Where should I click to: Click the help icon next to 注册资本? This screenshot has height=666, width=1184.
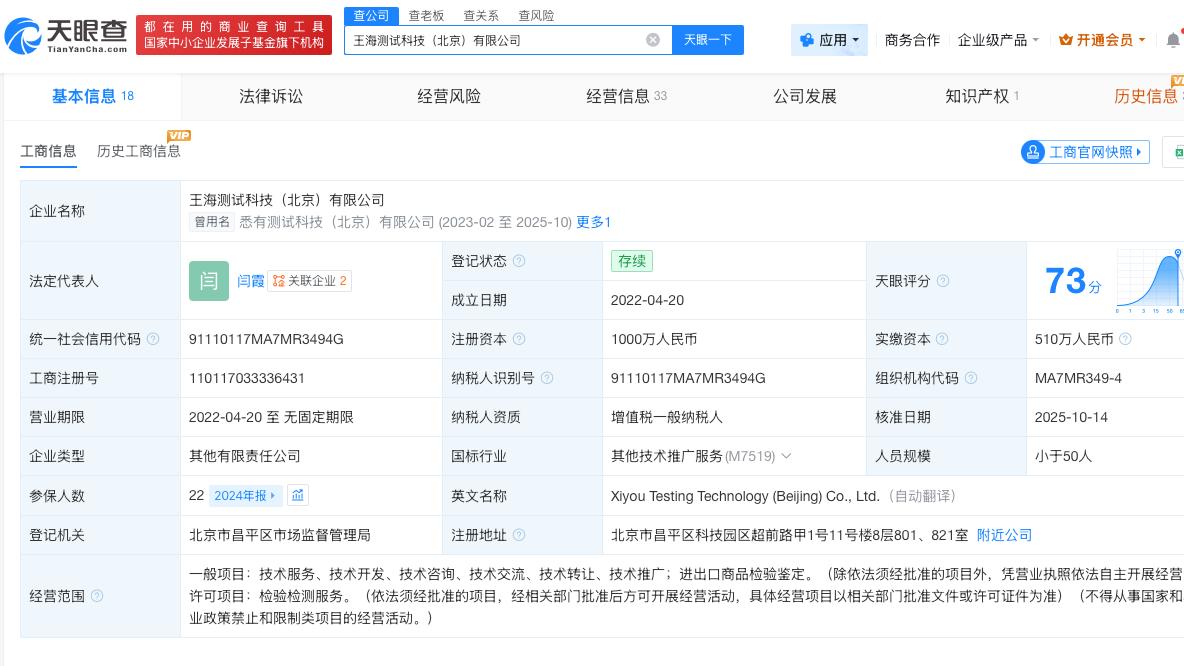519,338
